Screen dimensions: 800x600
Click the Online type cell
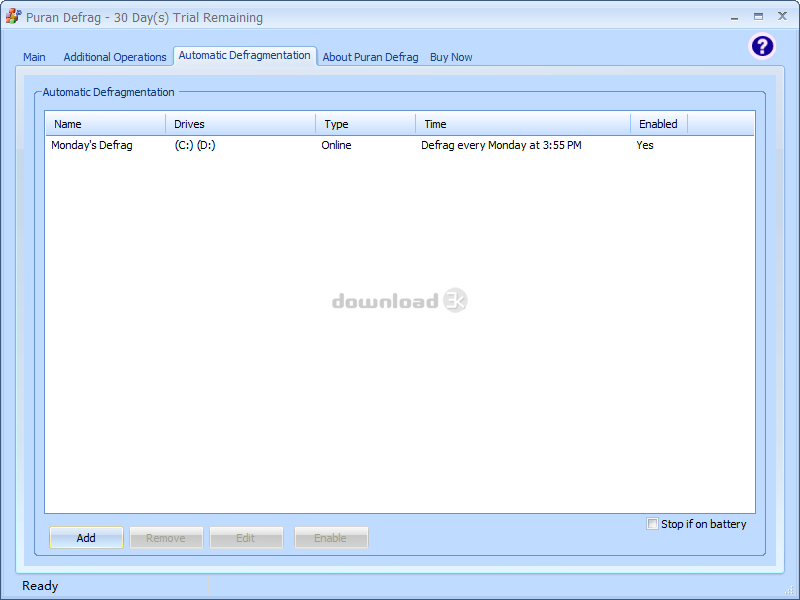click(x=336, y=145)
